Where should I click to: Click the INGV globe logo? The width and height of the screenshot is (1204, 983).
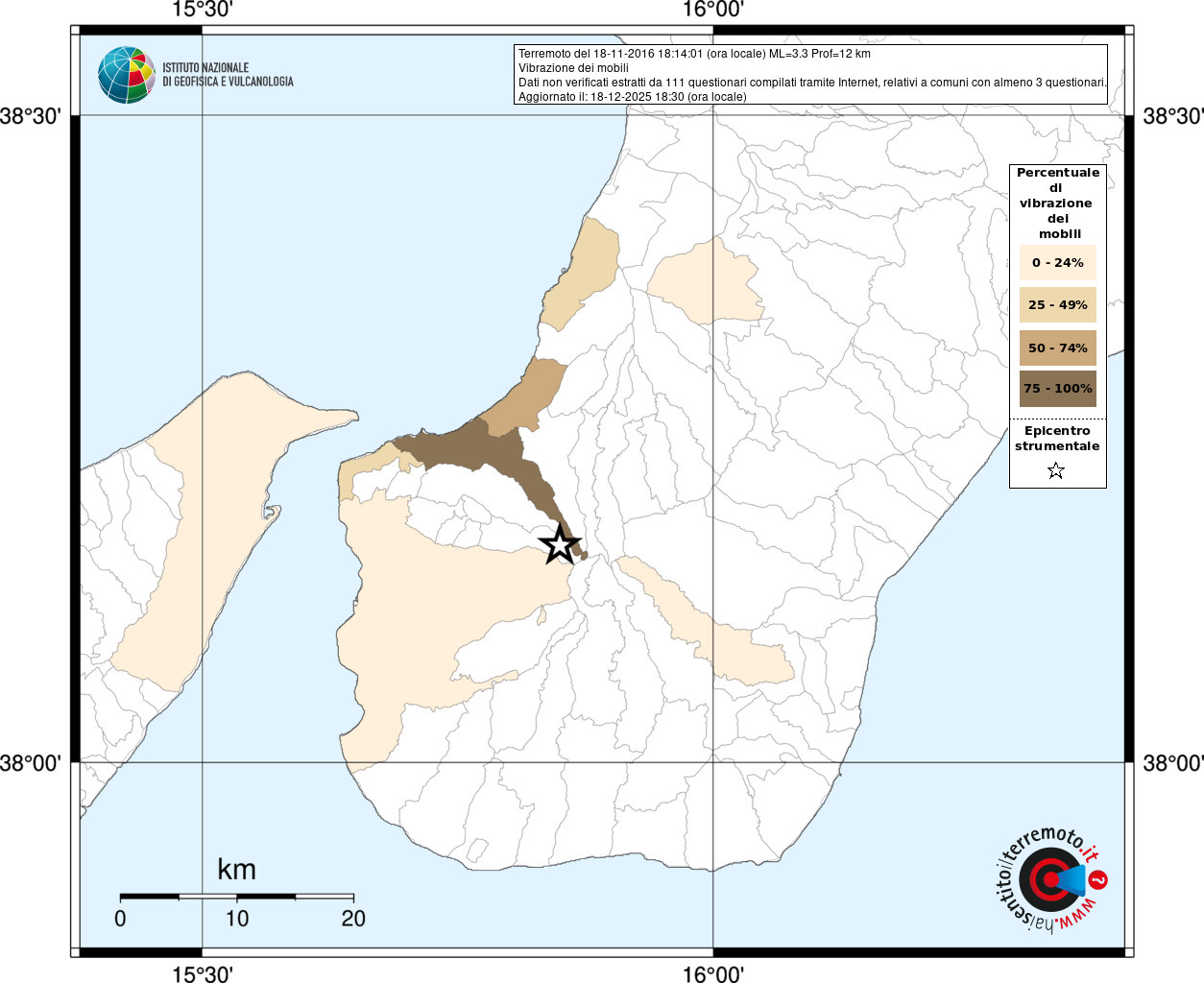(127, 75)
